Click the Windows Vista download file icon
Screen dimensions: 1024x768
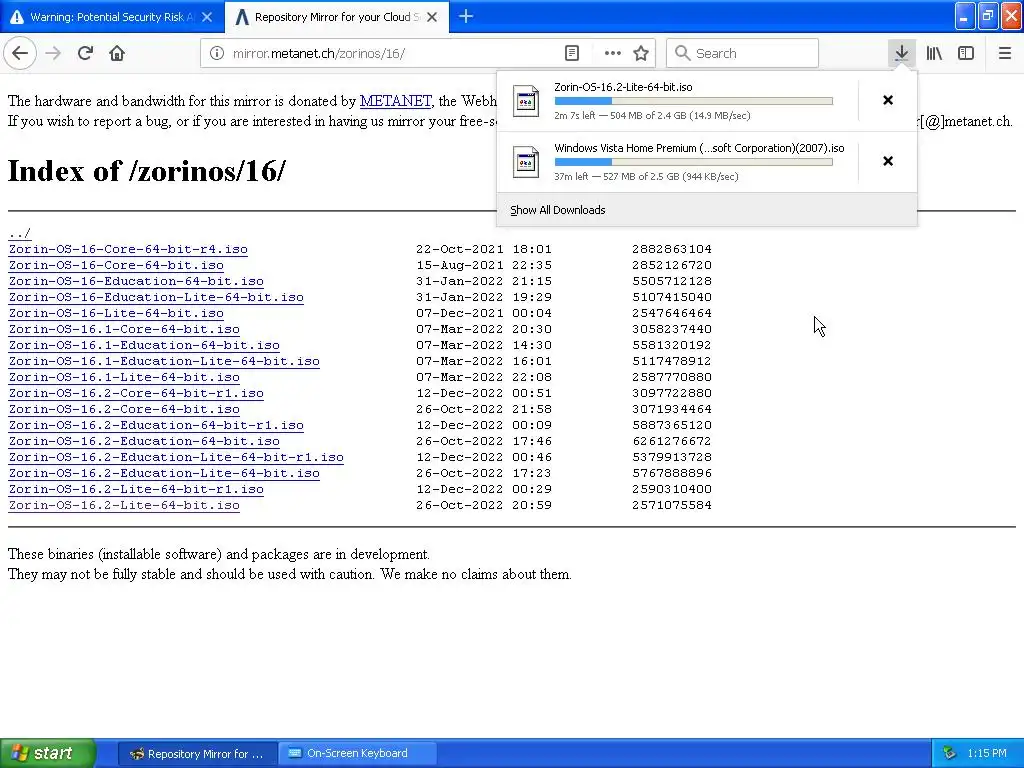coord(526,162)
